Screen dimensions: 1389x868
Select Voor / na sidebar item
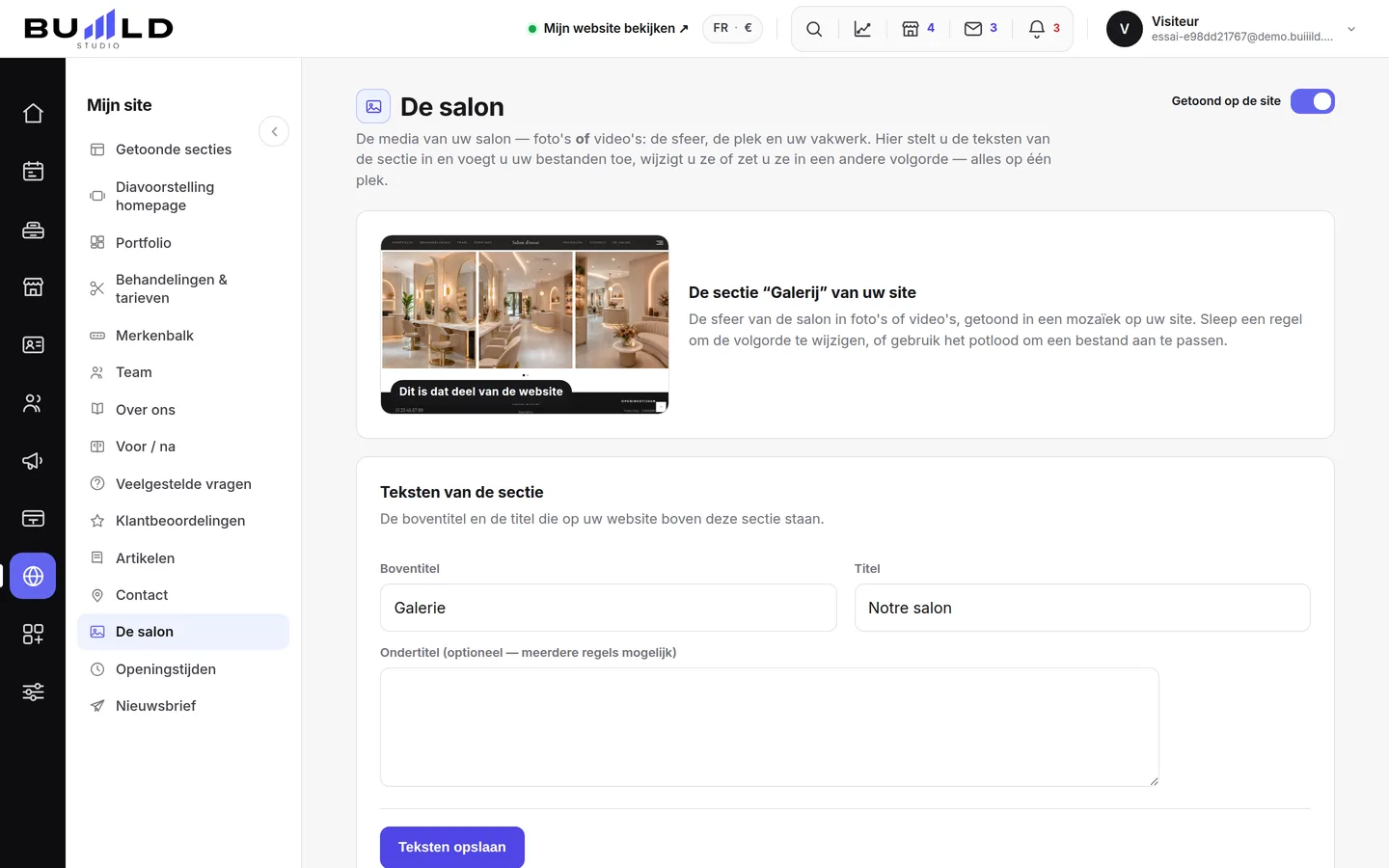(183, 447)
